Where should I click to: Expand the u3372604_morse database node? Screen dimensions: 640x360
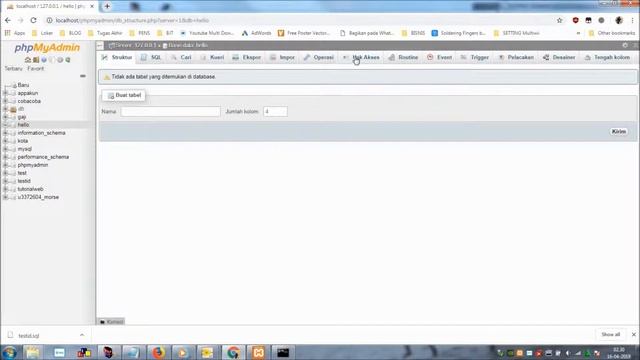[x=5, y=197]
